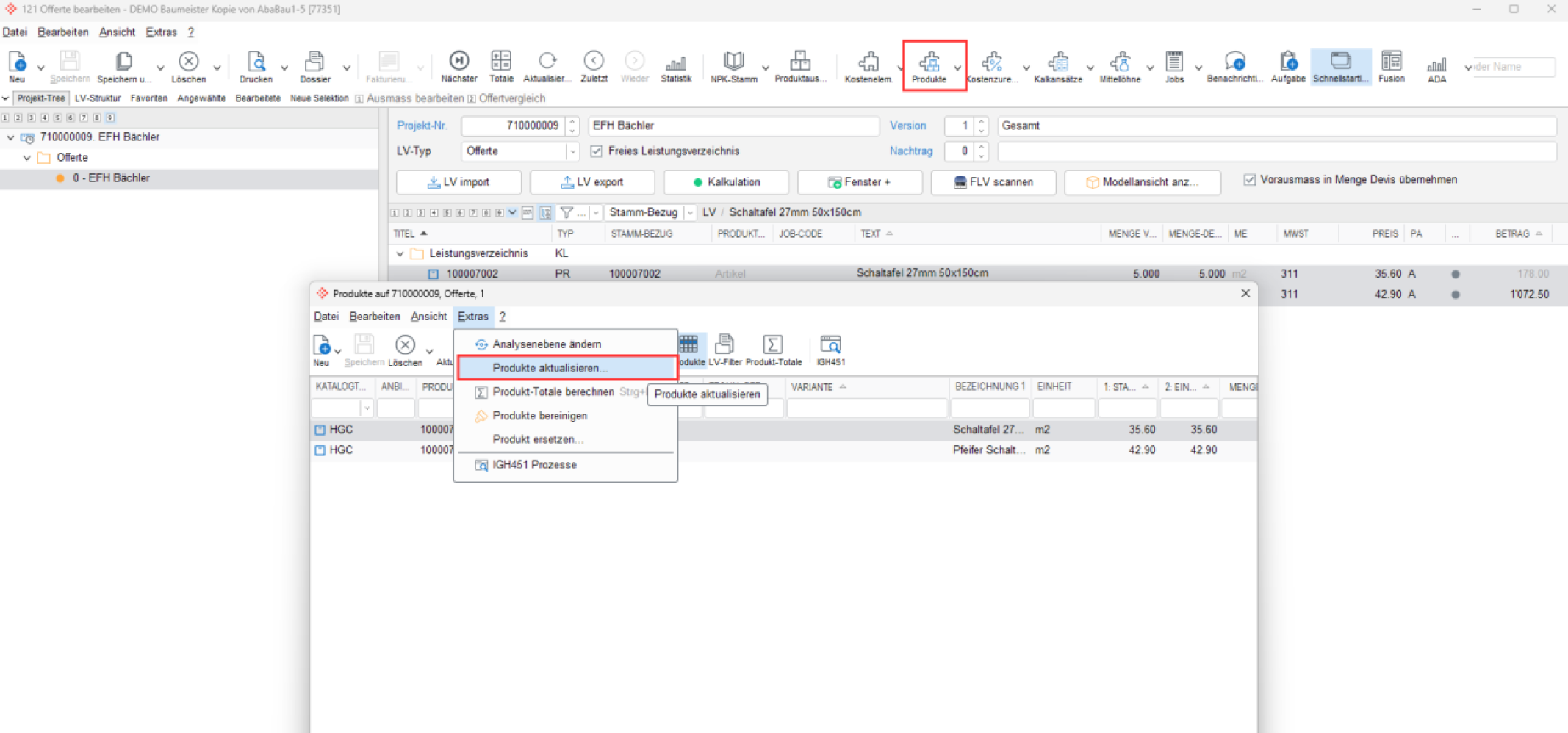The height and width of the screenshot is (733, 1568).
Task: Switch to Favoriten tab
Action: tap(149, 98)
